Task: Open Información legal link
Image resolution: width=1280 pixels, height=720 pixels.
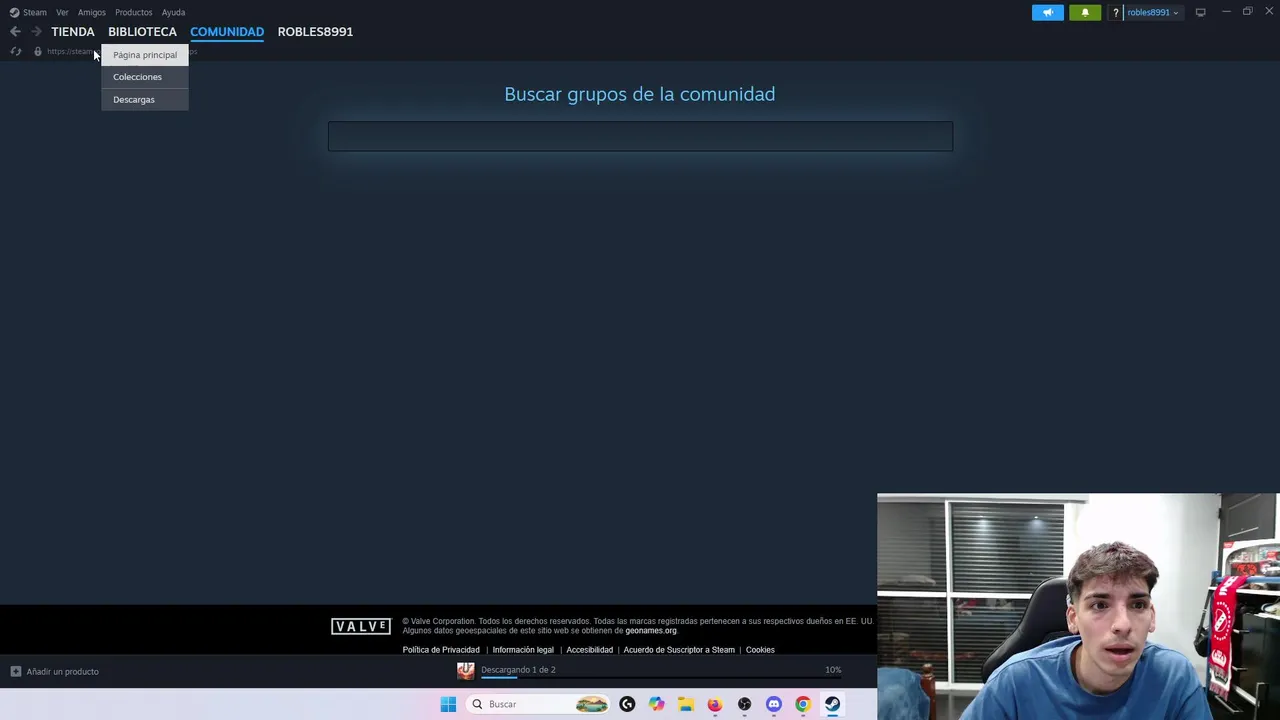Action: [523, 650]
